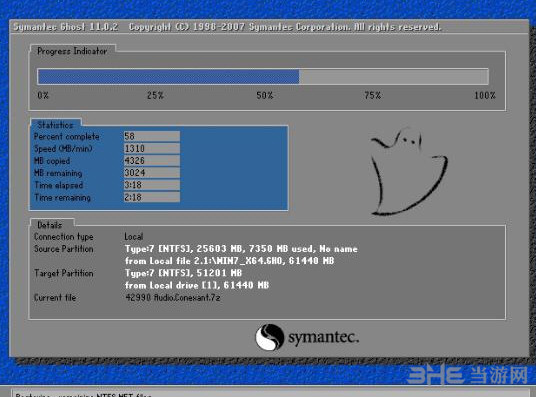Click the Time elapsed field showing 3:18
Viewport: 536px width, 397px height.
pyautogui.click(x=151, y=185)
